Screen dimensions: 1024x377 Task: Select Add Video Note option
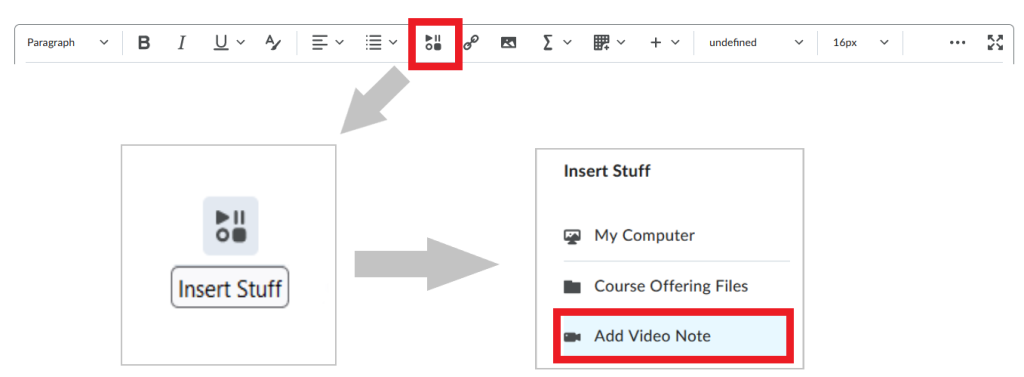[673, 336]
